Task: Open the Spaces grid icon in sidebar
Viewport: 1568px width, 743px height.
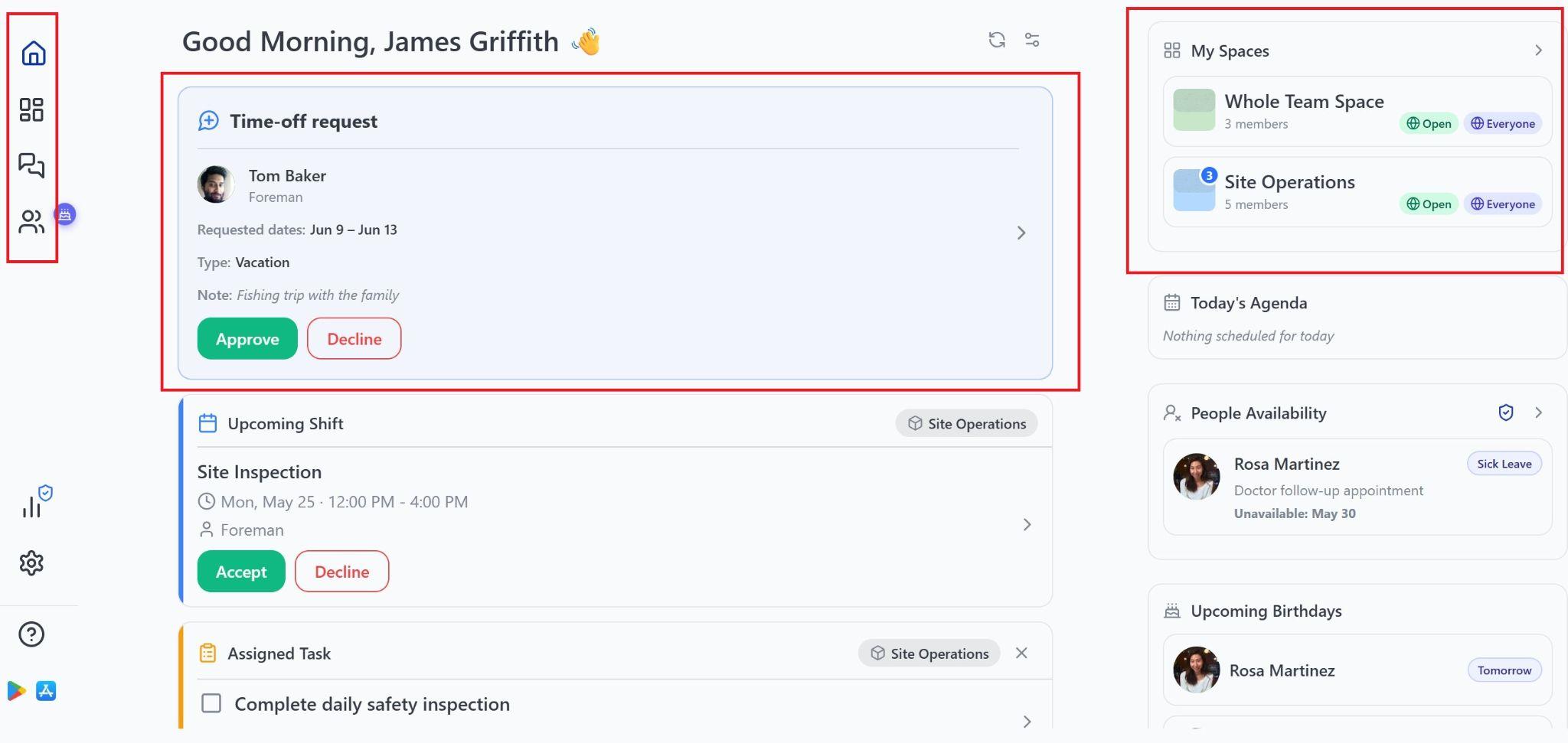Action: (31, 109)
